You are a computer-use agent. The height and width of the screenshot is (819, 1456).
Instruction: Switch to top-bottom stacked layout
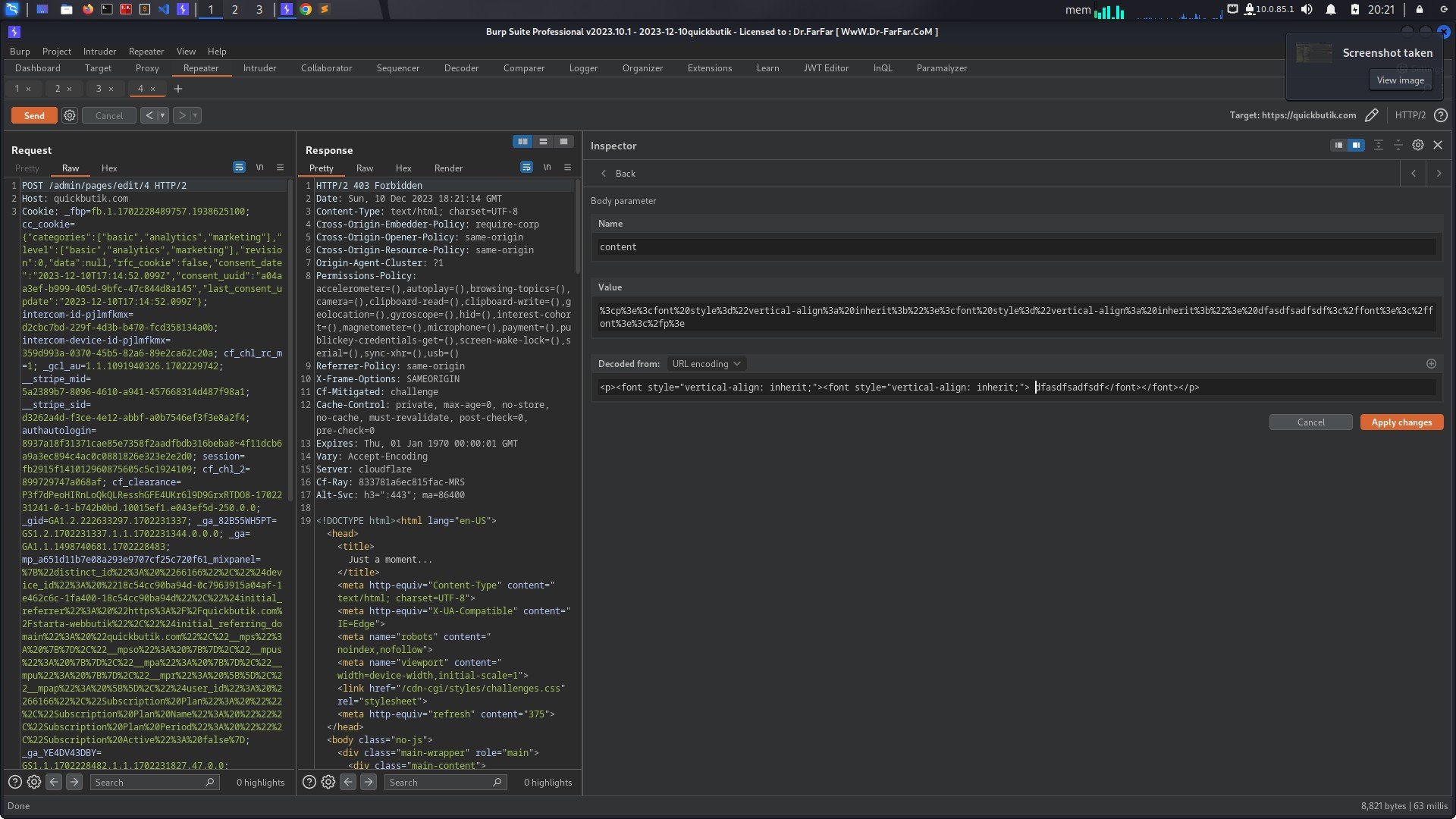pos(543,141)
